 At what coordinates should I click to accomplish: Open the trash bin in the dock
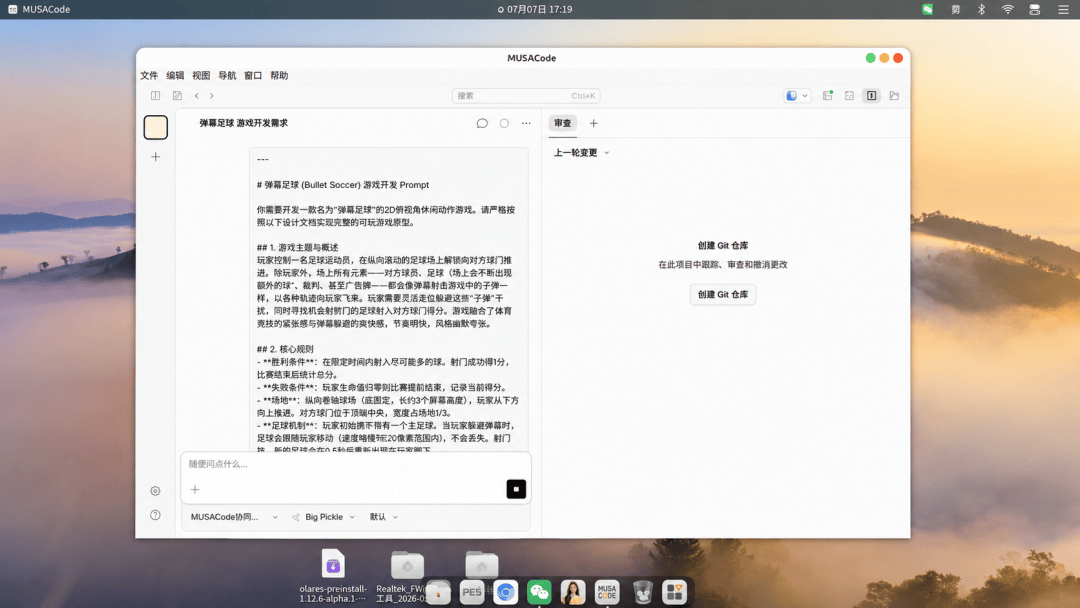point(642,592)
